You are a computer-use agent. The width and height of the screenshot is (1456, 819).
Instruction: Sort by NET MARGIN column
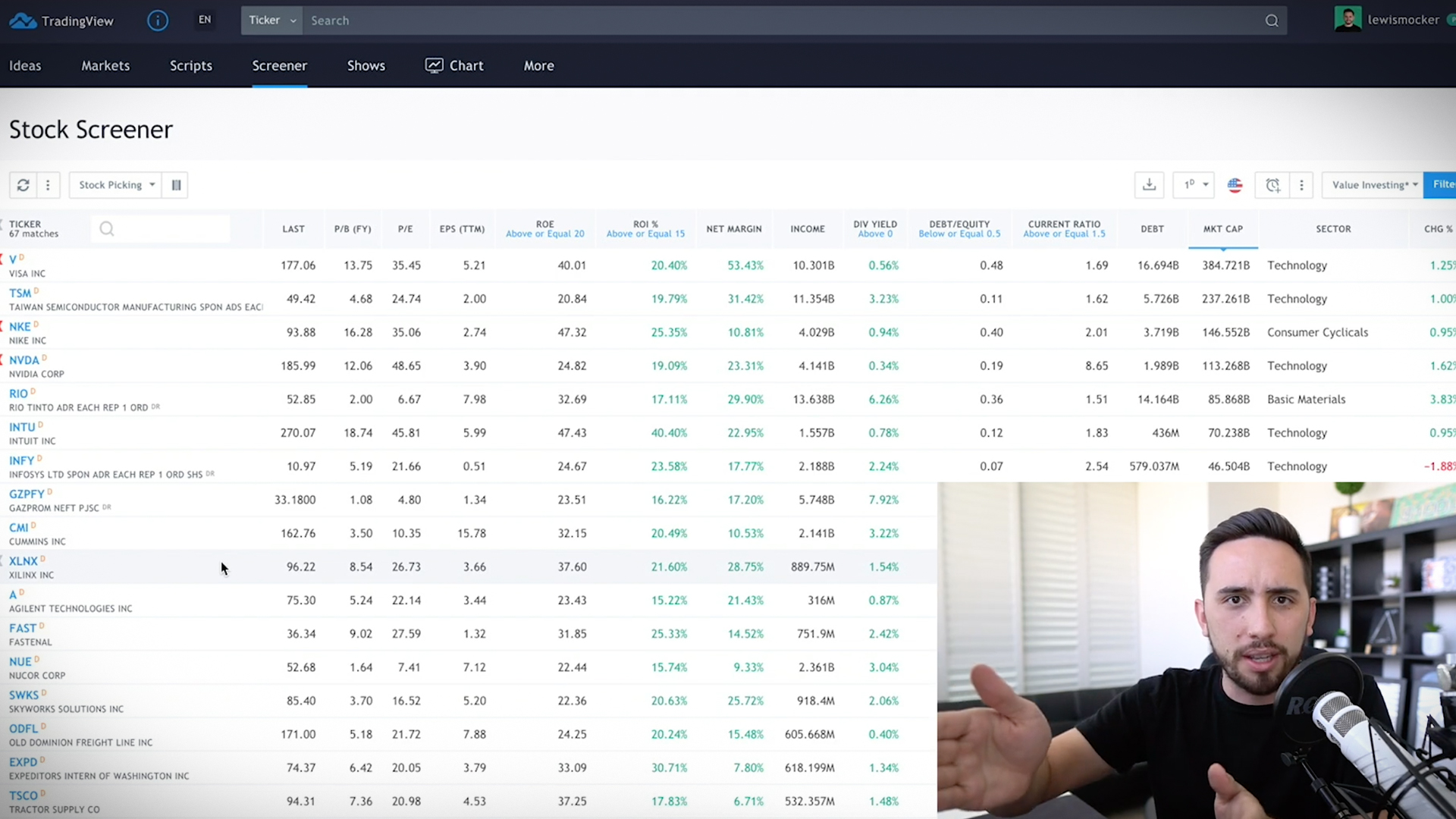(x=734, y=229)
